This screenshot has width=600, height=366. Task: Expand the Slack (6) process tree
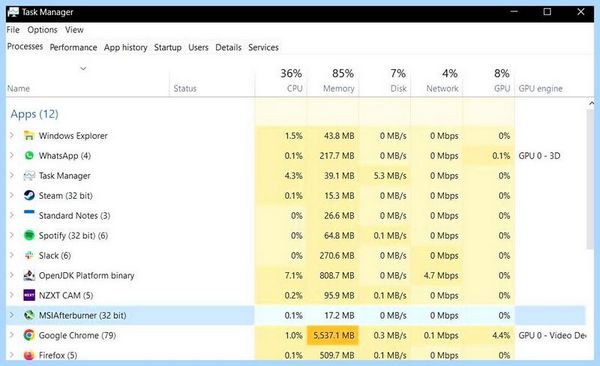point(12,255)
